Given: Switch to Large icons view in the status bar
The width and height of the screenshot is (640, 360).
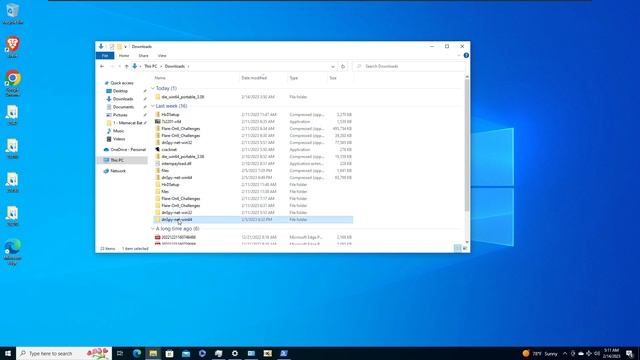Looking at the screenshot, I should 465,248.
